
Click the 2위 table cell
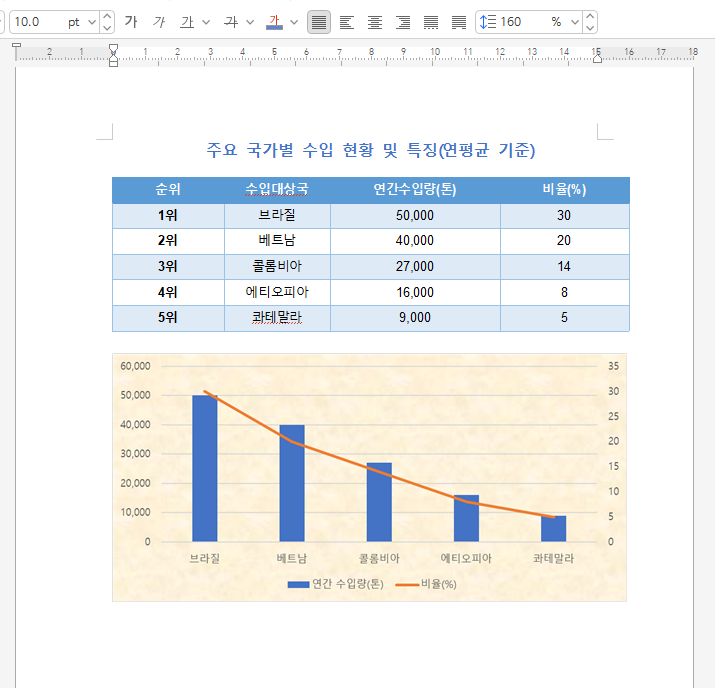168,241
